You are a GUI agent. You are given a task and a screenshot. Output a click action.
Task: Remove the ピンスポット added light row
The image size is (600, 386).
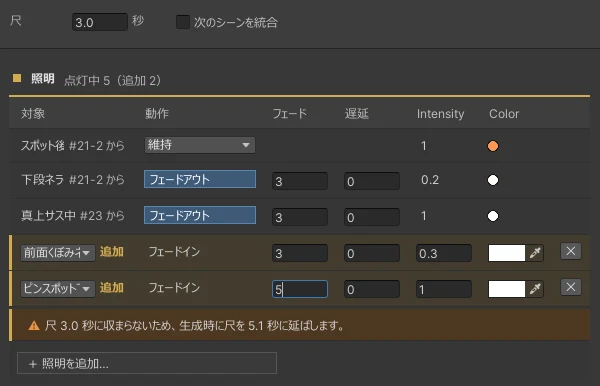click(x=571, y=287)
